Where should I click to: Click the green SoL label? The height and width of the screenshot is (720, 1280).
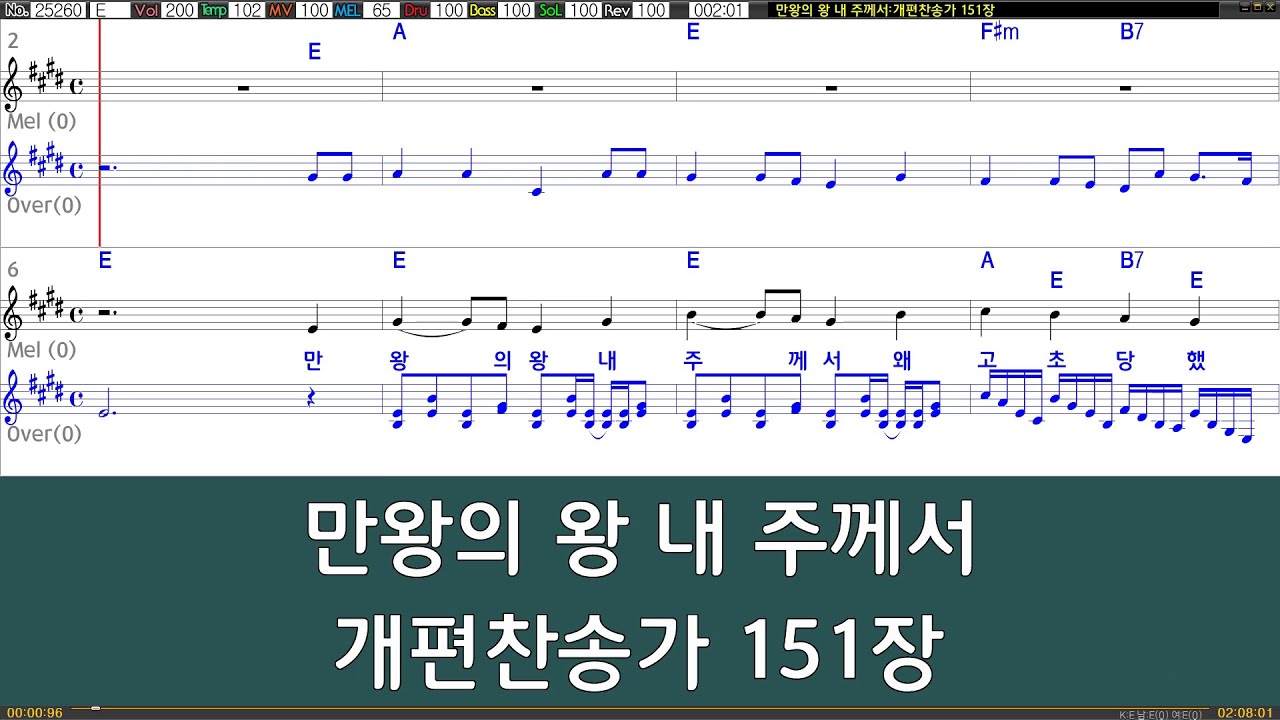[551, 10]
